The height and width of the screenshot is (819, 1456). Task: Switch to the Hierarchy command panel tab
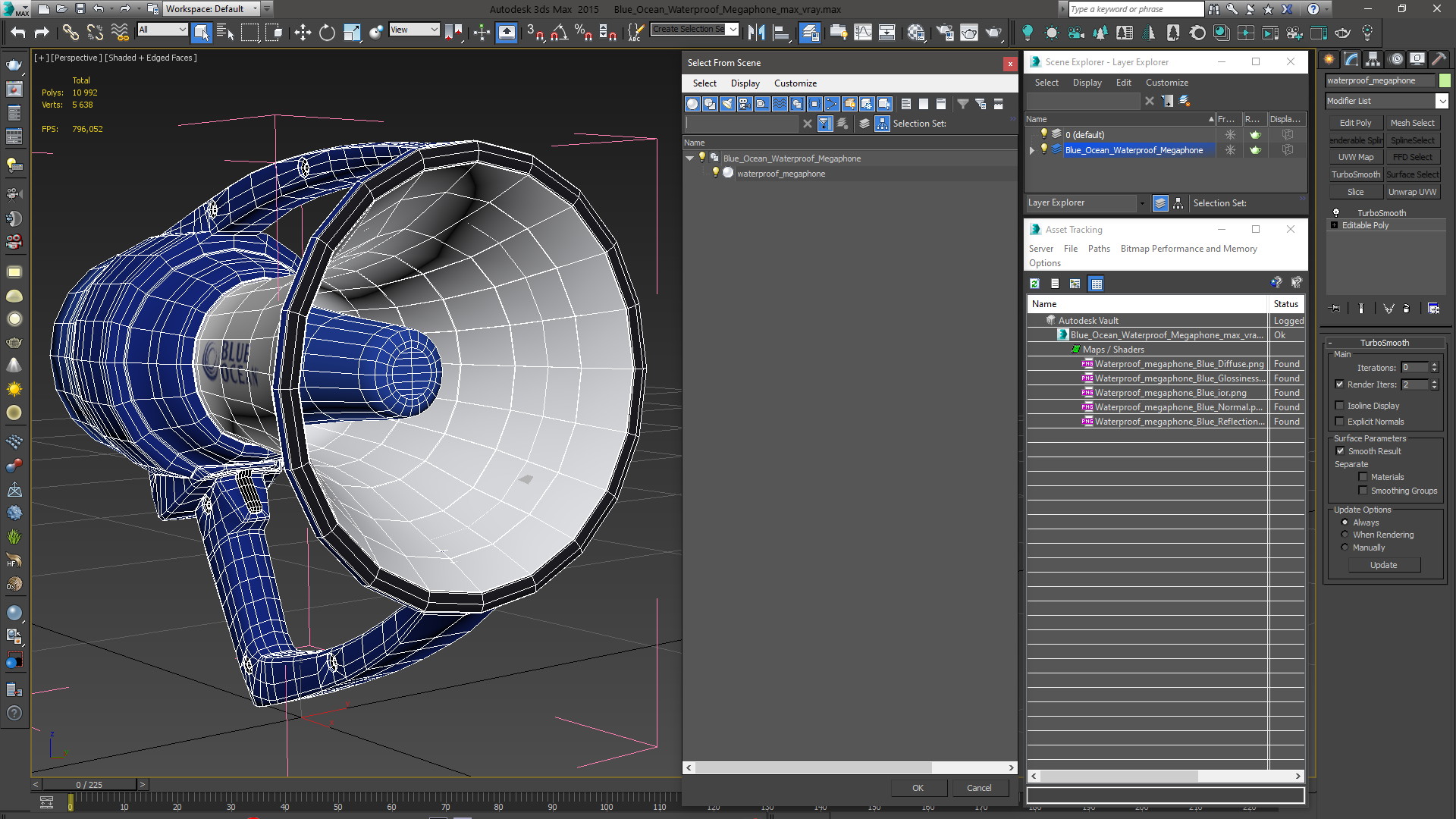tap(1373, 59)
